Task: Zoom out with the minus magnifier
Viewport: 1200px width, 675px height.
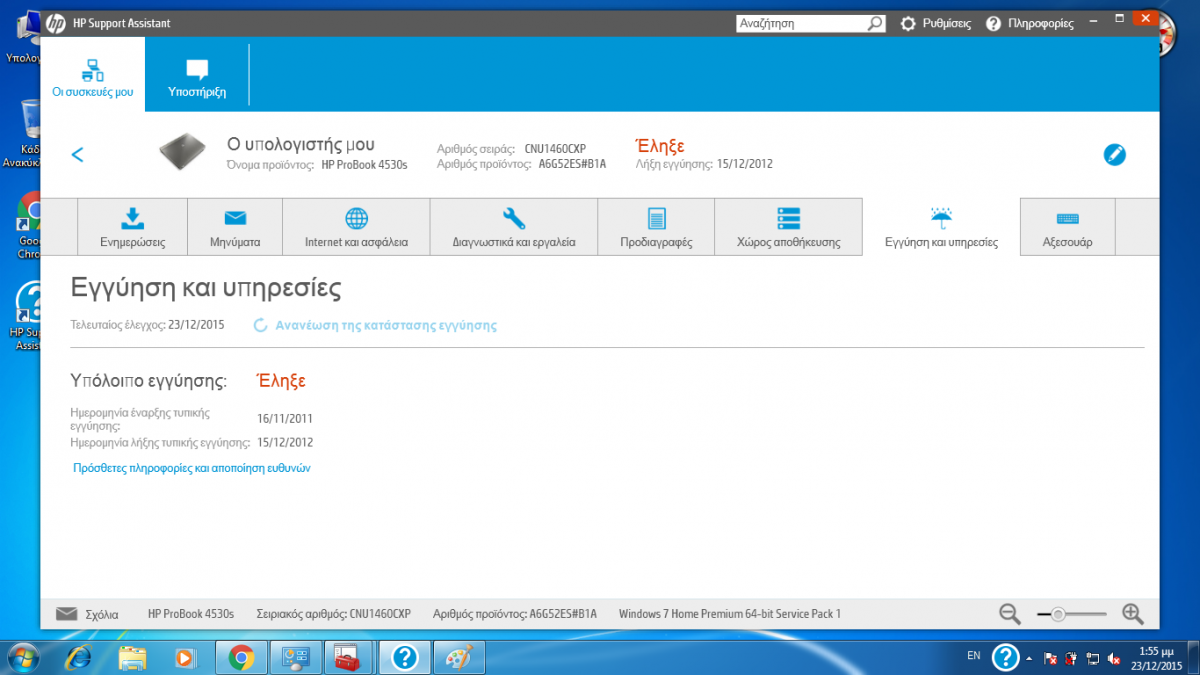Action: tap(1010, 614)
